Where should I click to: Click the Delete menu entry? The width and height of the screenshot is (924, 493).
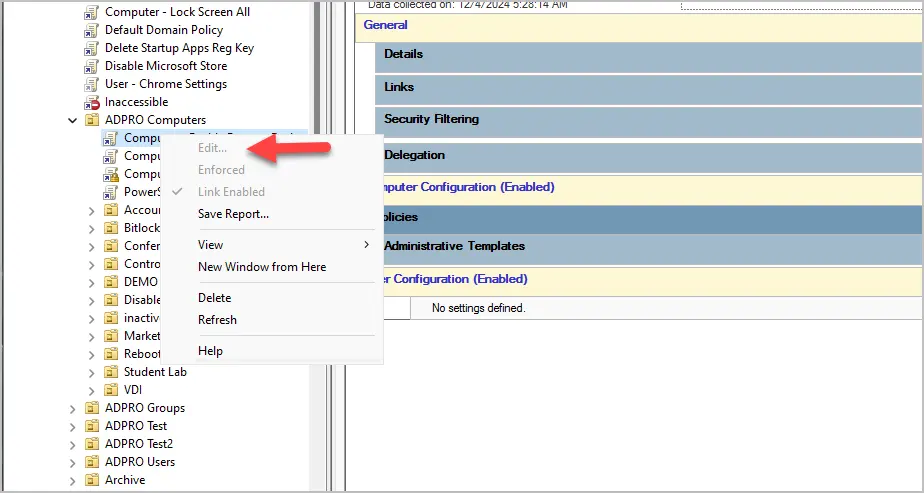[214, 298]
